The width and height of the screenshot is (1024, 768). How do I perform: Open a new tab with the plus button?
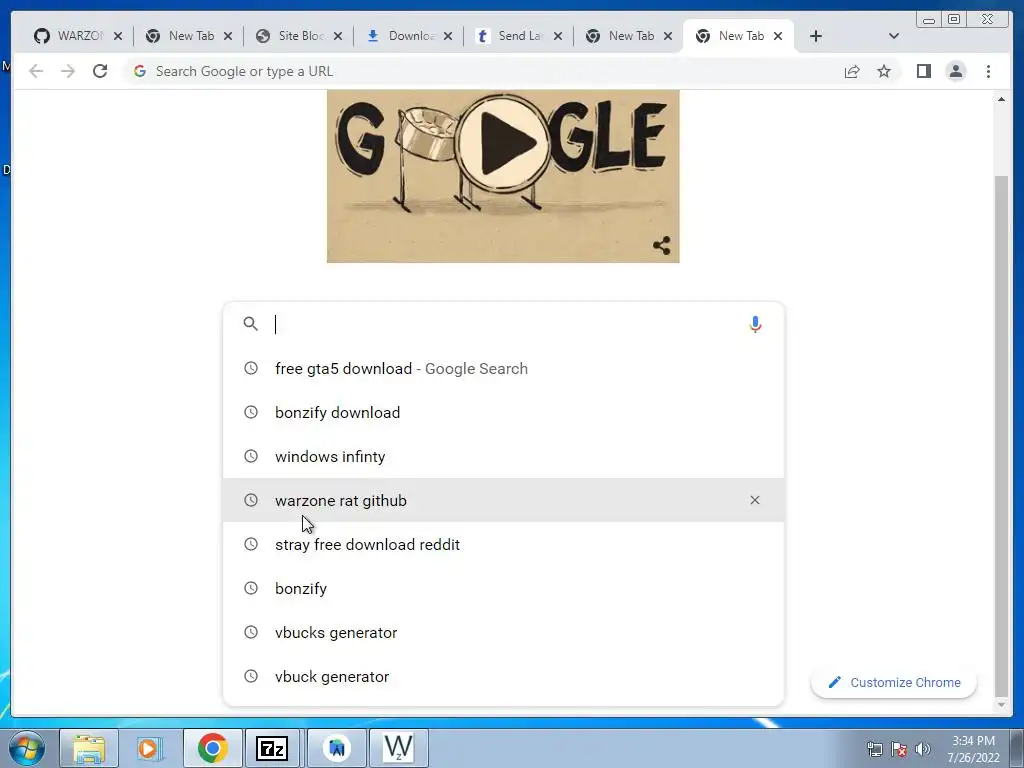[x=816, y=36]
